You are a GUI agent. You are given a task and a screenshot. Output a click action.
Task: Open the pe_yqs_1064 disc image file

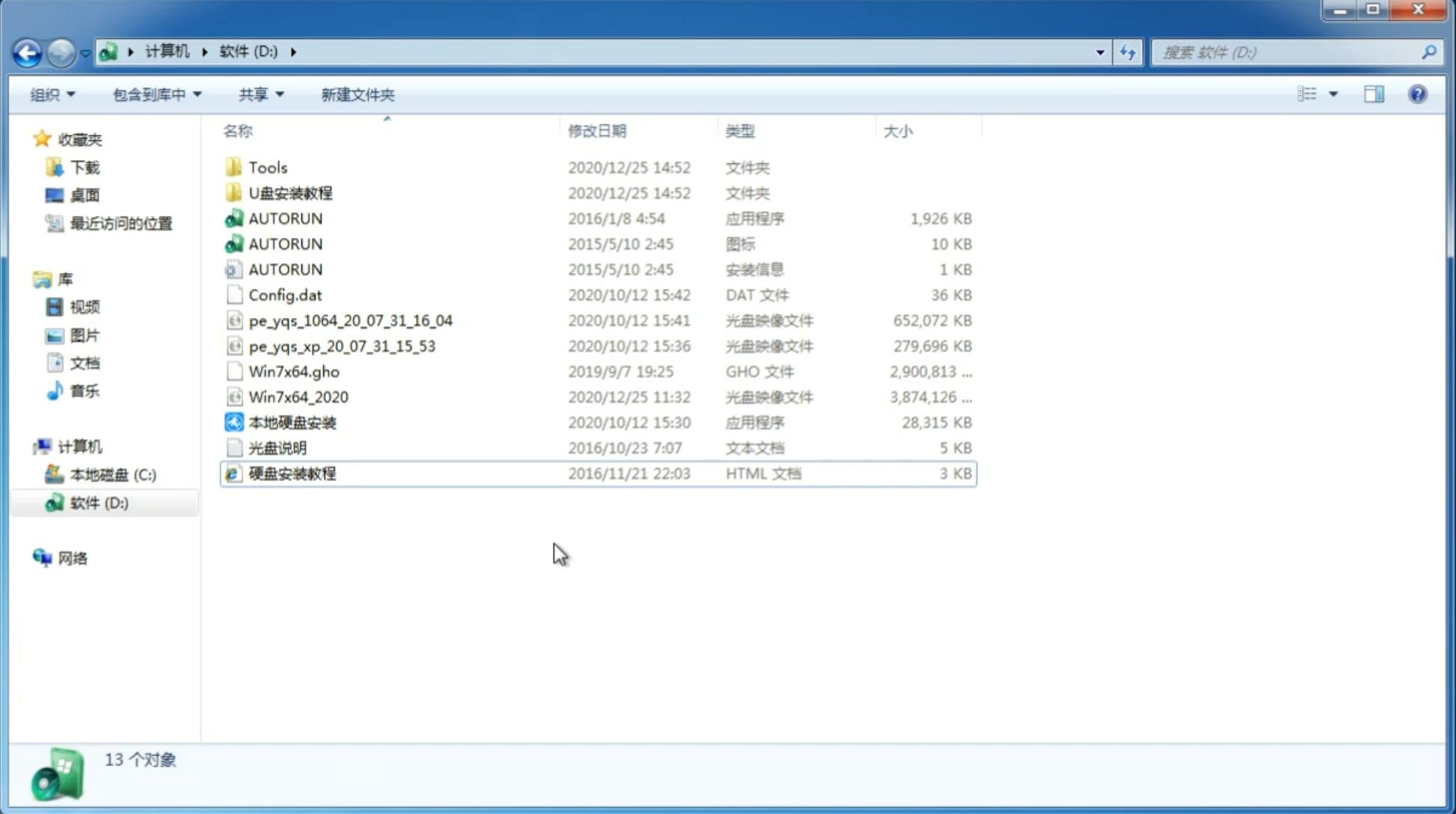coord(350,320)
